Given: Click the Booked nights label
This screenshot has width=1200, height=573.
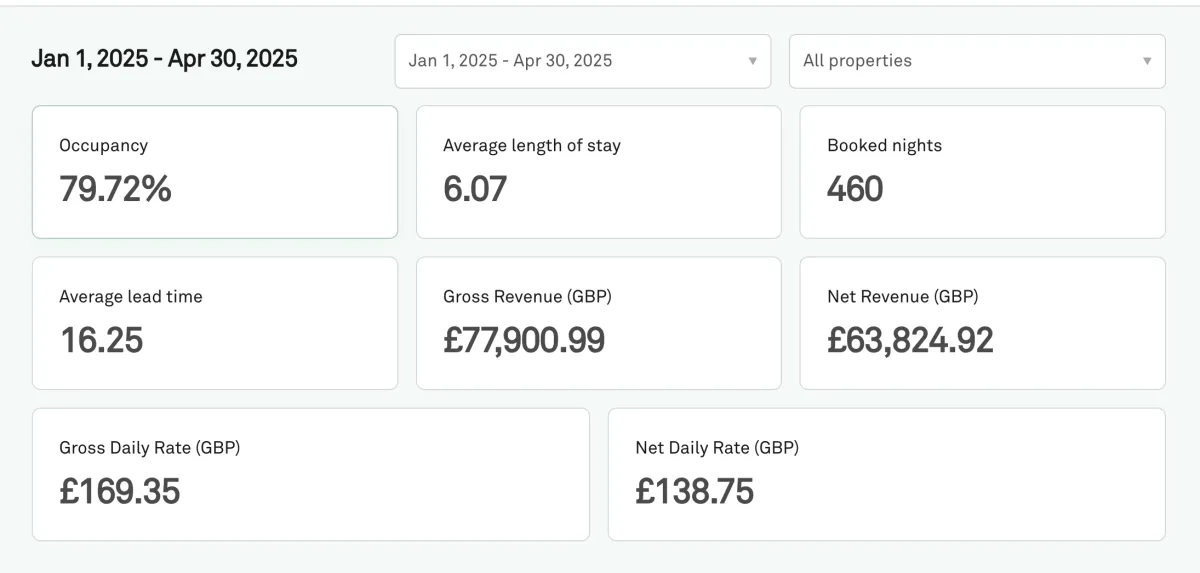Looking at the screenshot, I should [884, 146].
